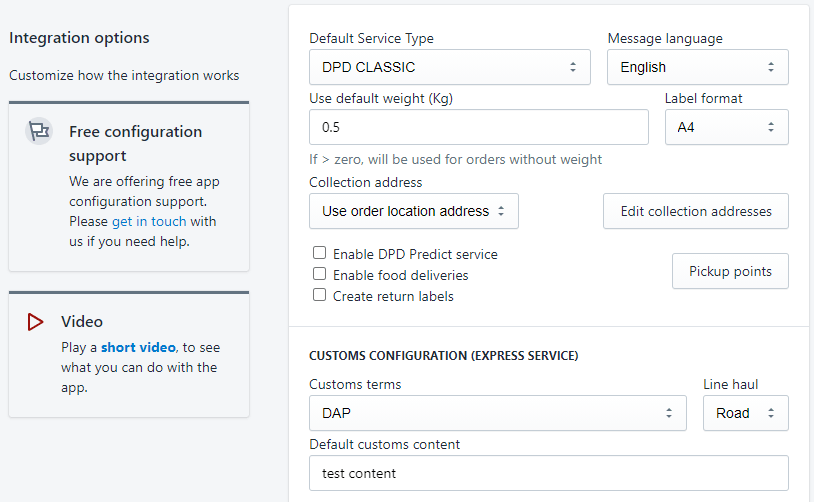Check the Create return labels option

pyautogui.click(x=320, y=295)
